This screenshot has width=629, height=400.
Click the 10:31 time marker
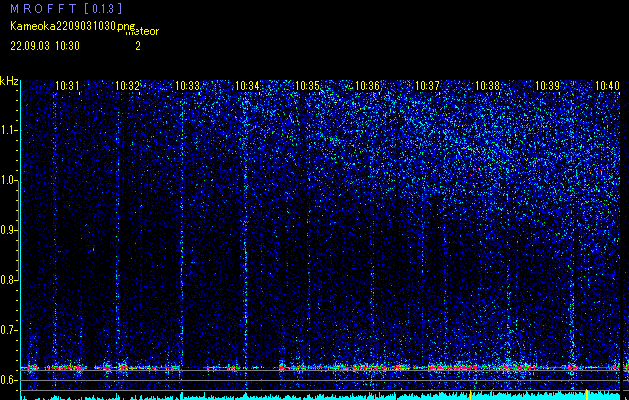point(67,85)
